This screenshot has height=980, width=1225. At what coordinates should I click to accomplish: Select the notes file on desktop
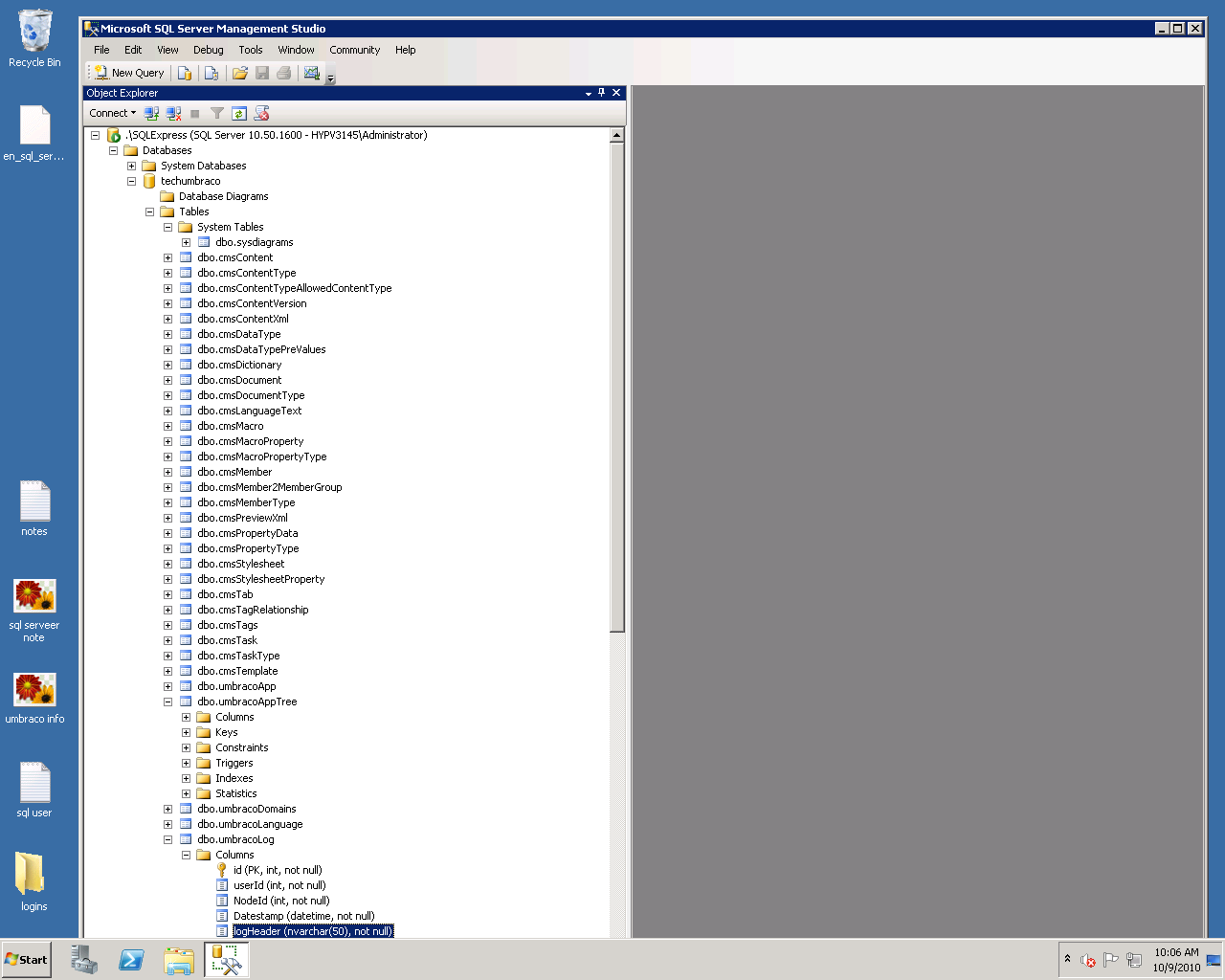[34, 508]
